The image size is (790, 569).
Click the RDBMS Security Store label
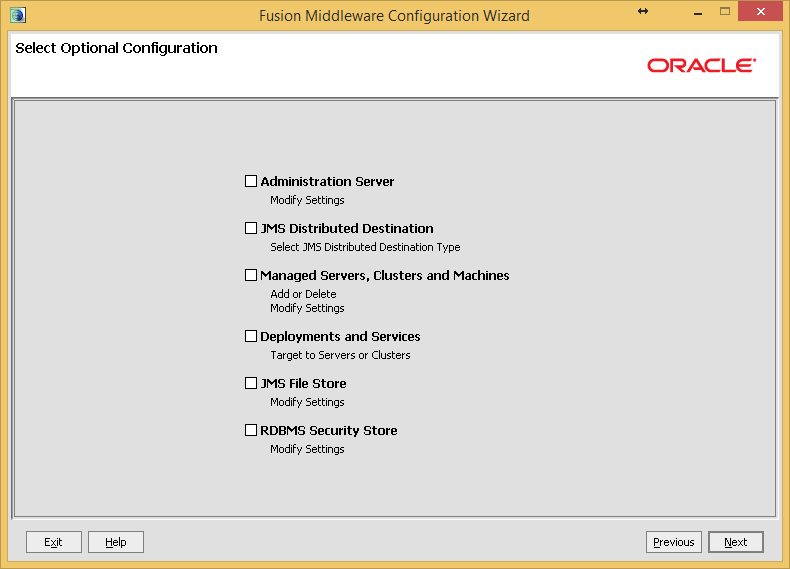(x=328, y=430)
